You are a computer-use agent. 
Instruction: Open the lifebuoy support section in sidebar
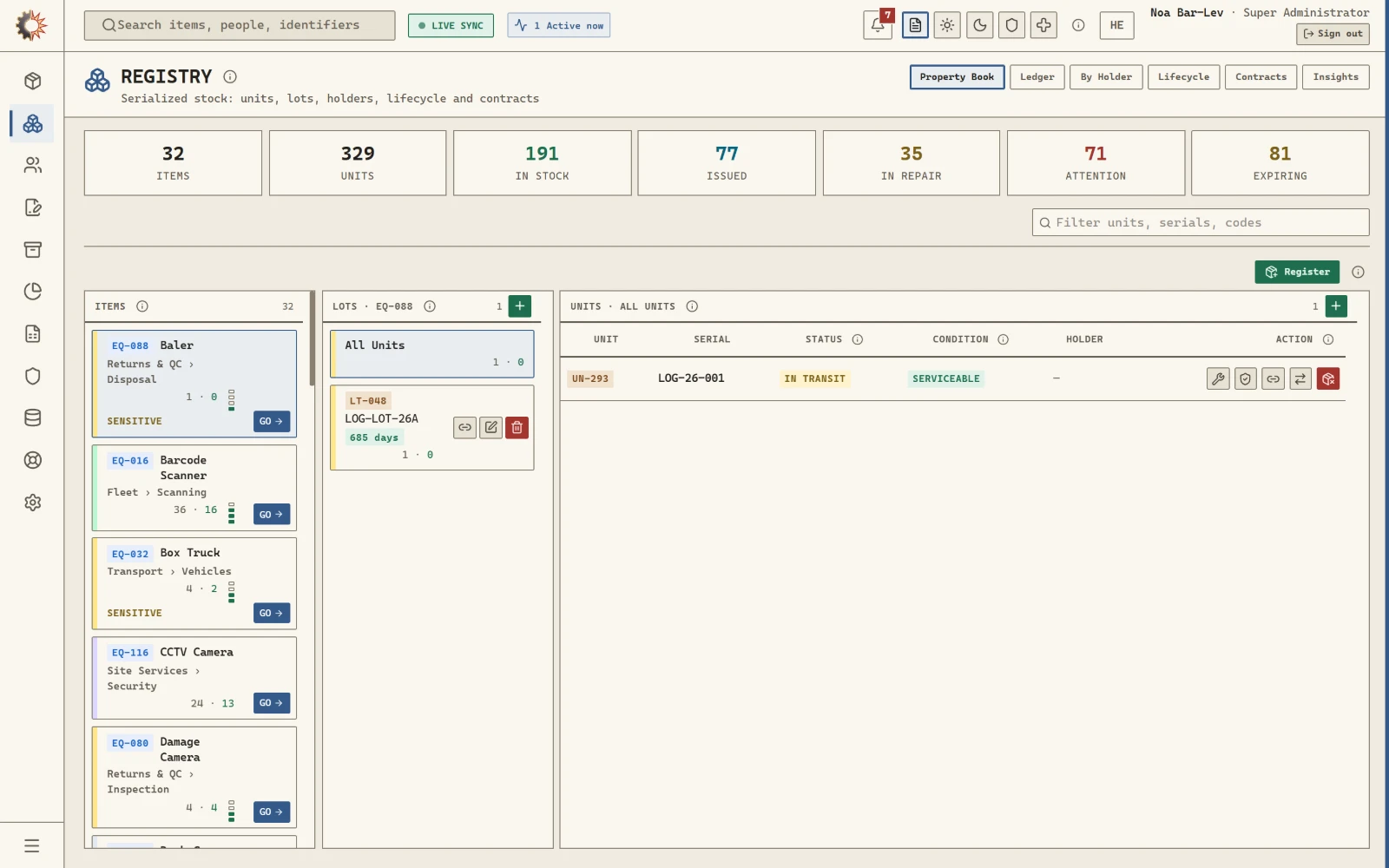tap(33, 460)
